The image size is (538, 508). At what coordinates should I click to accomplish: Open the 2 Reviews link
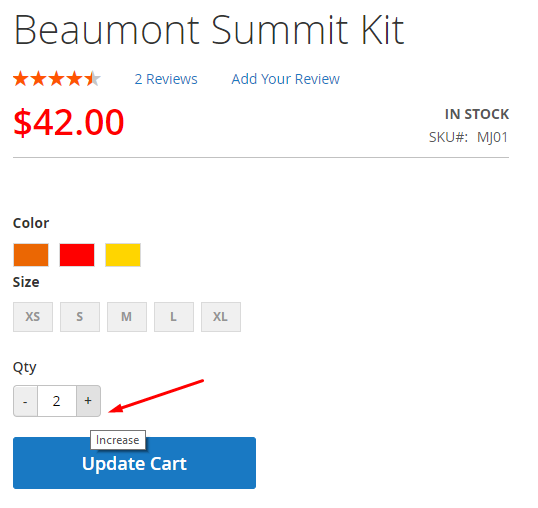click(166, 79)
